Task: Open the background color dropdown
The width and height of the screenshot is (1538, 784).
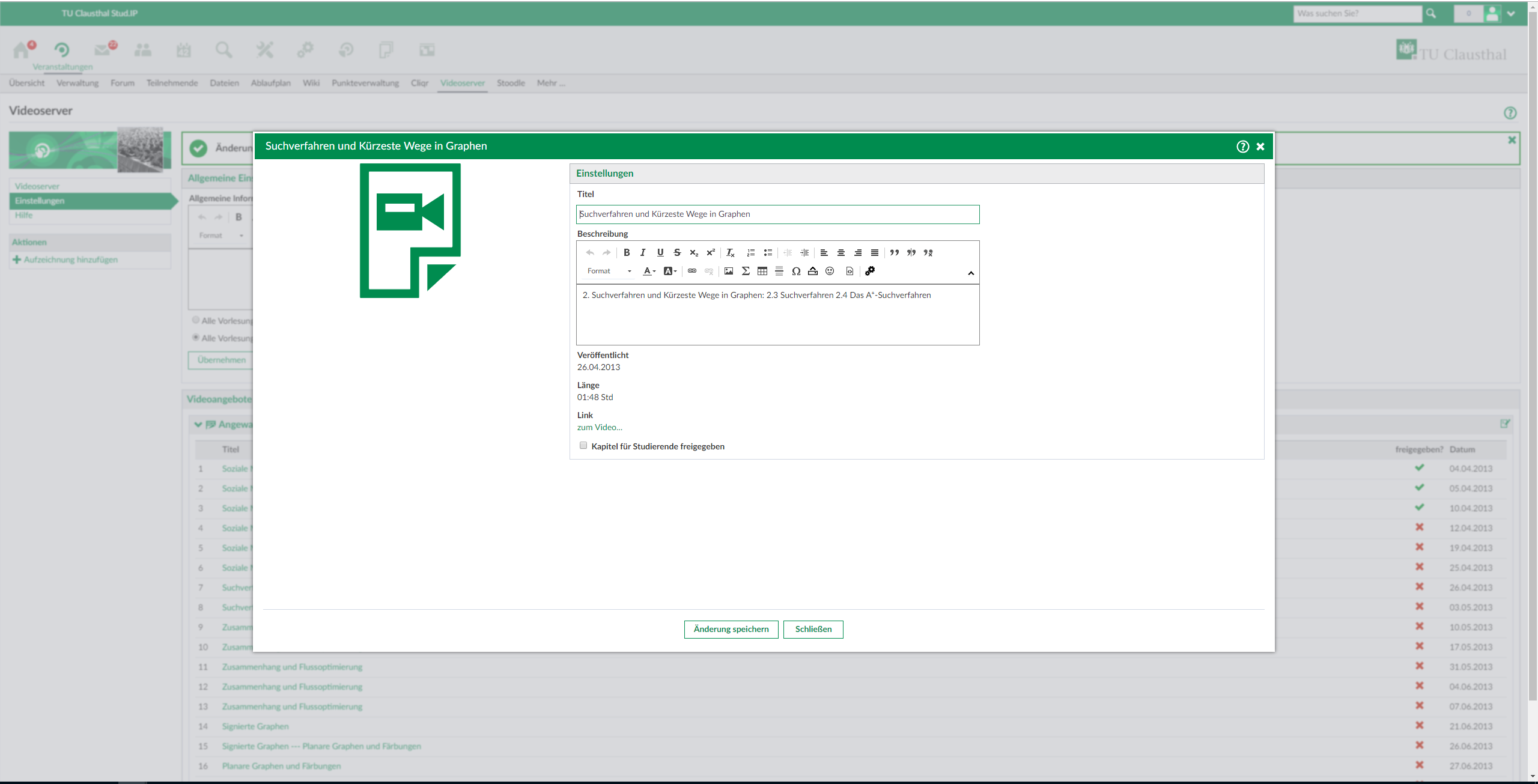Action: pyautogui.click(x=670, y=271)
